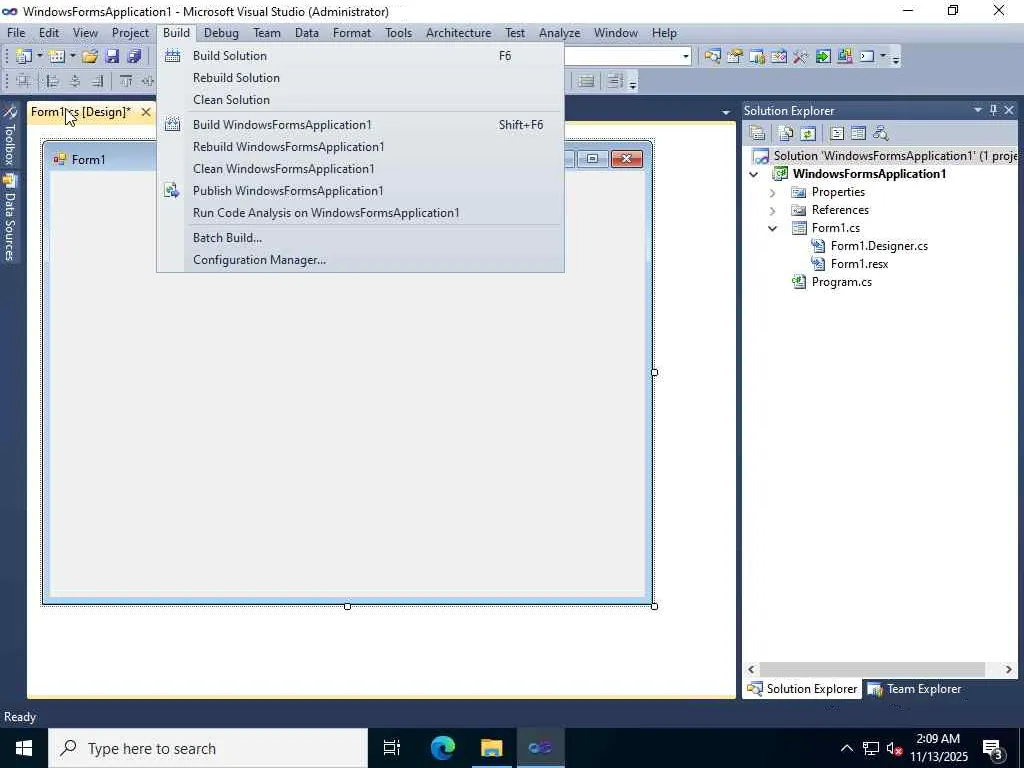1024x768 pixels.
Task: Toggle auto-hide pin on Solution Explorer
Action: point(993,110)
